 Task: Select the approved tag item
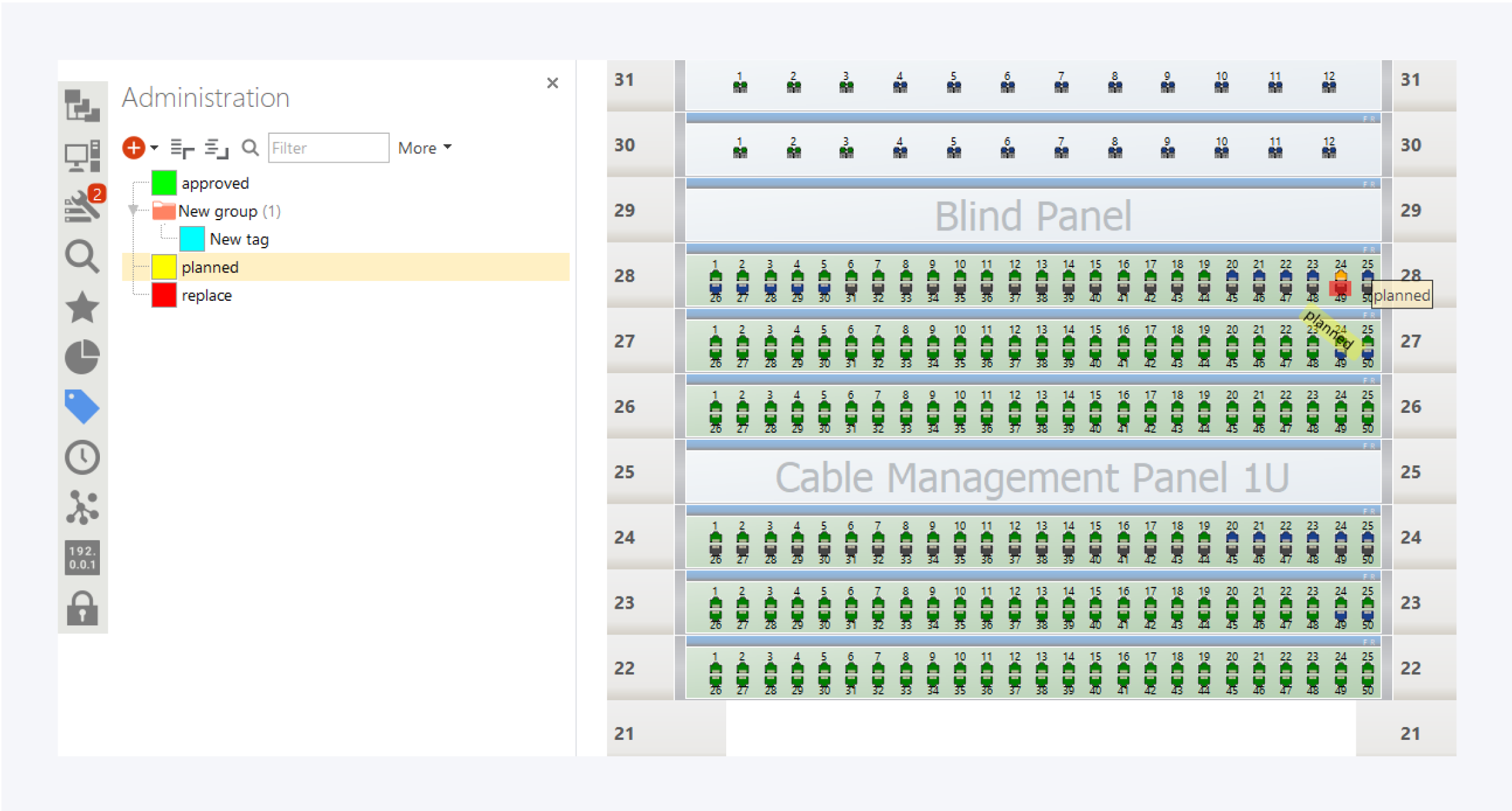point(215,184)
